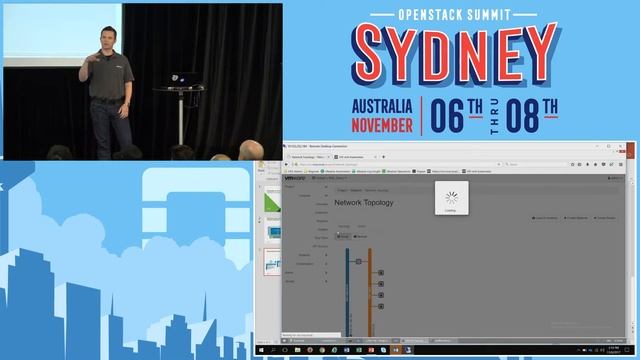Click the router node in topology
Image resolution: width=640 pixels, height=360 pixels.
coord(358,261)
